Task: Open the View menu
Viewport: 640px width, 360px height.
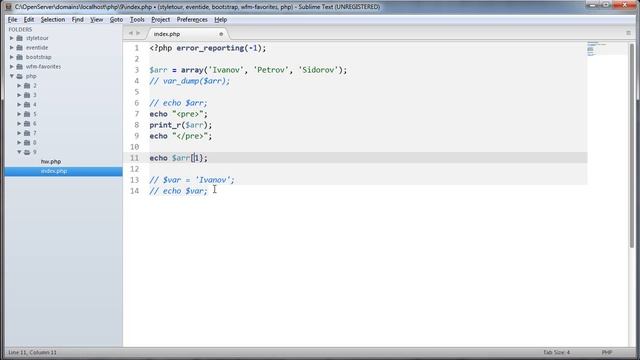Action: (97, 20)
